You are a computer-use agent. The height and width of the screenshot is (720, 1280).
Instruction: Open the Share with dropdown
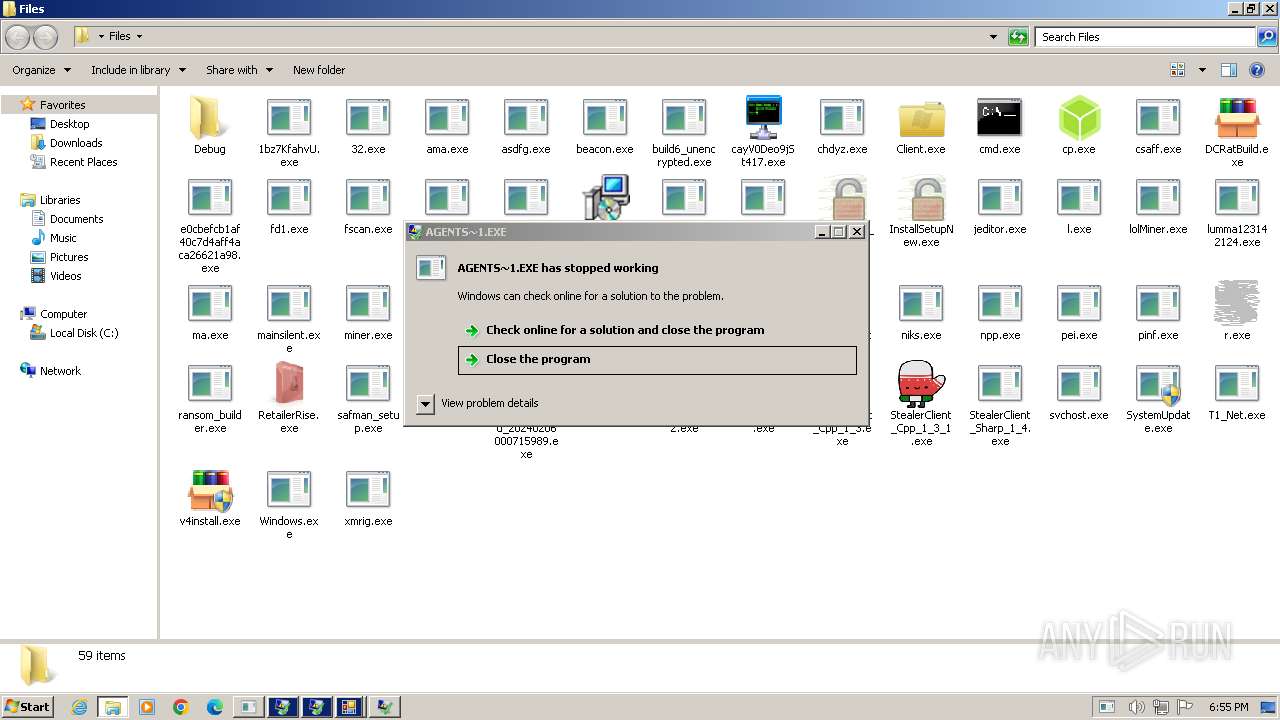point(239,70)
